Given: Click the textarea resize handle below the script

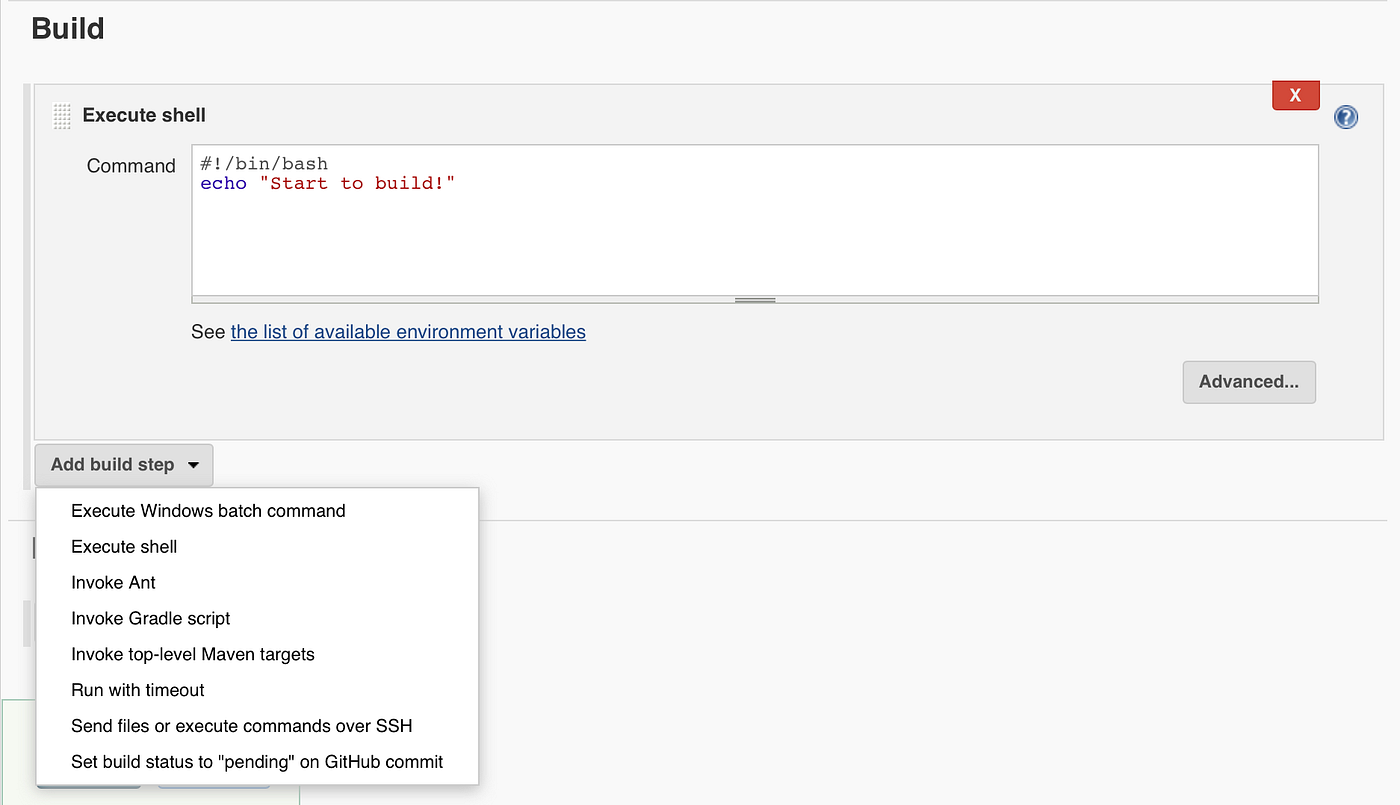Looking at the screenshot, I should 753,298.
